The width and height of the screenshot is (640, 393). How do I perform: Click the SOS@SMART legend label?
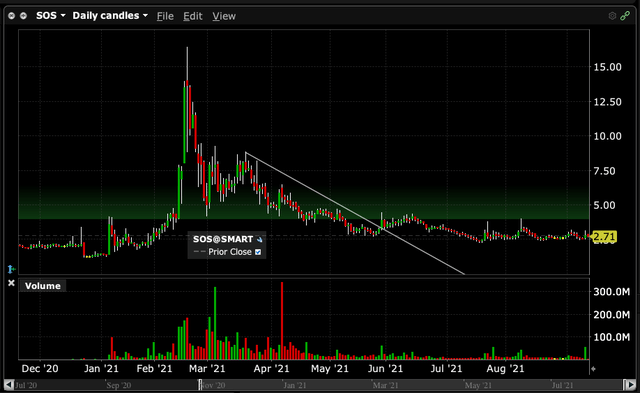pyautogui.click(x=223, y=239)
